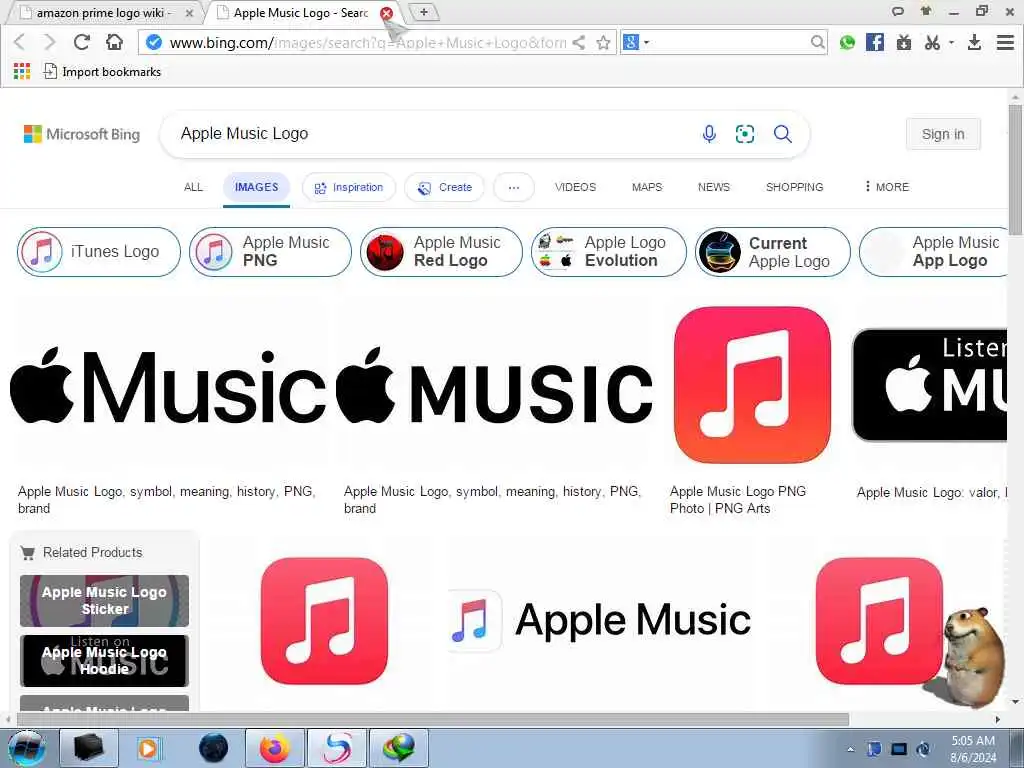
Task: Go to Microsoft Bing home logo
Action: pyautogui.click(x=82, y=134)
